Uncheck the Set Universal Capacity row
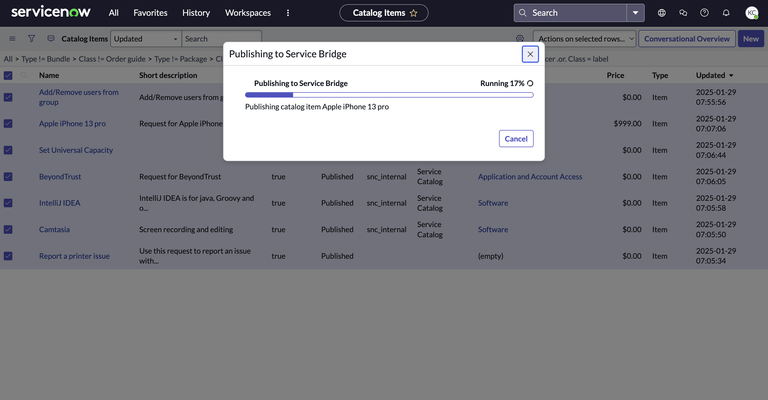The image size is (768, 400). [x=8, y=150]
